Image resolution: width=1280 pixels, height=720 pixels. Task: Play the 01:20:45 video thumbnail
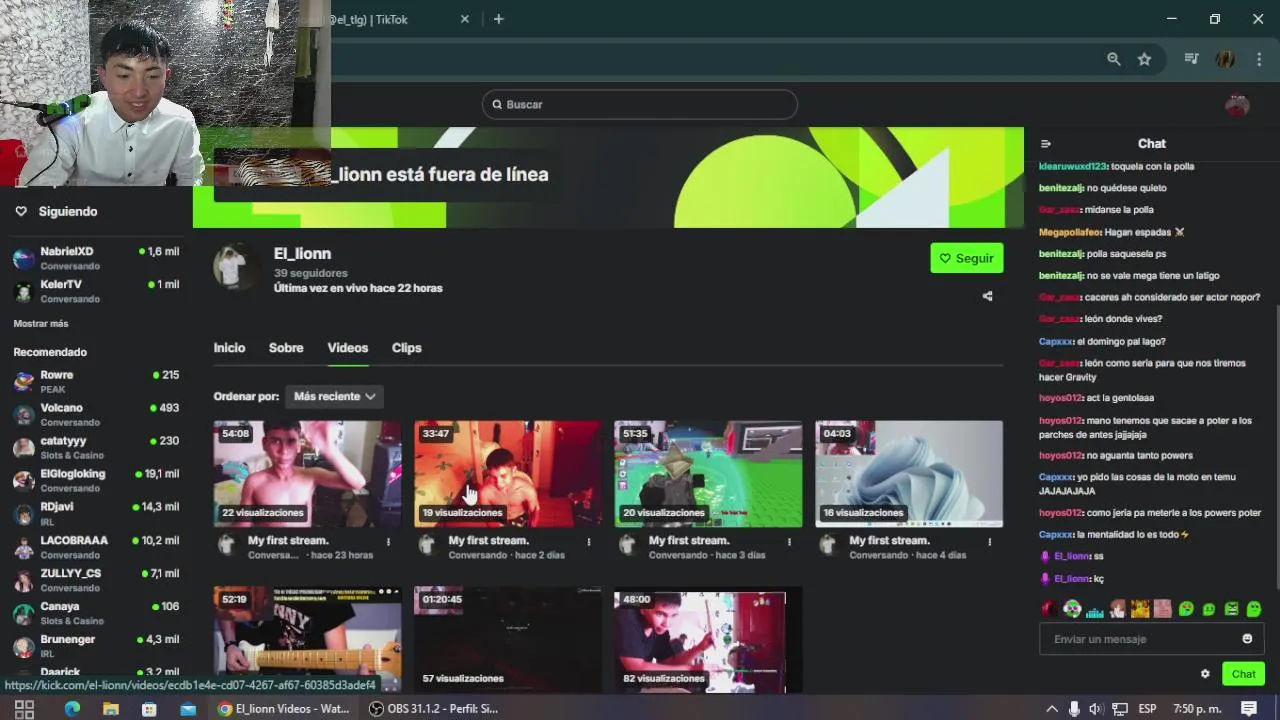(508, 640)
